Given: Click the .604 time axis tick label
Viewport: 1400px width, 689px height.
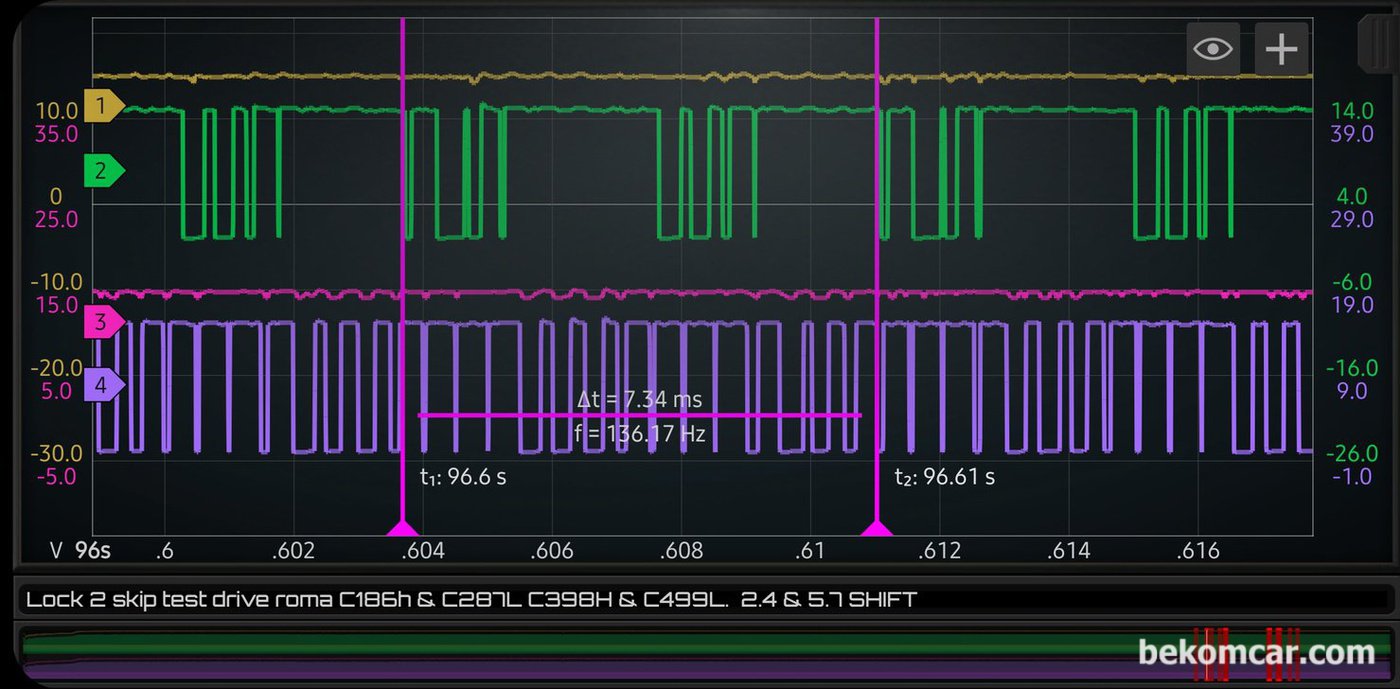Looking at the screenshot, I should (x=423, y=550).
